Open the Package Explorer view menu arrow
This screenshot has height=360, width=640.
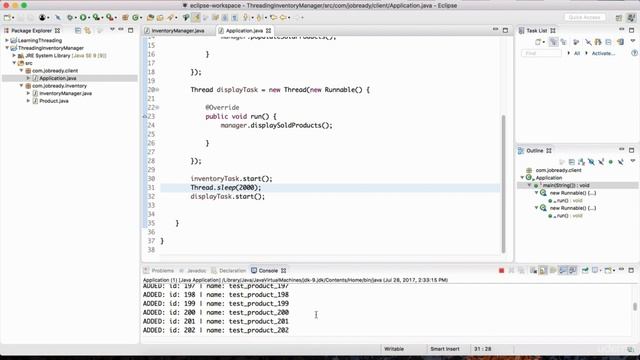coord(112,30)
